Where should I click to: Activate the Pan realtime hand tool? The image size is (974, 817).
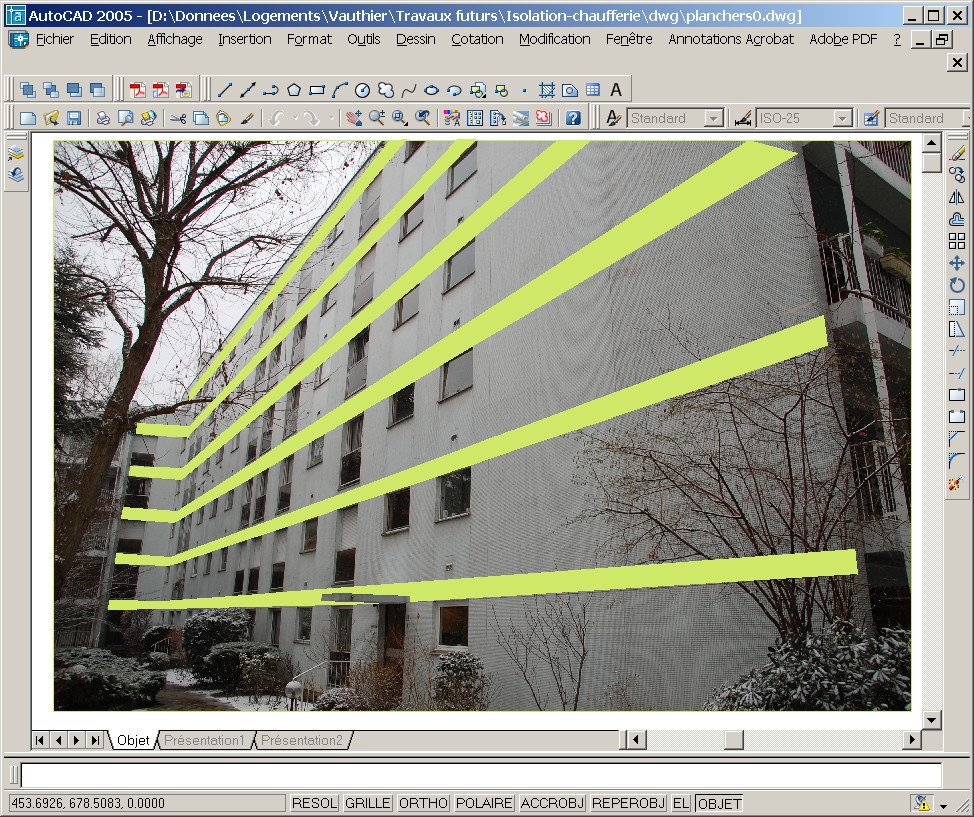[354, 118]
